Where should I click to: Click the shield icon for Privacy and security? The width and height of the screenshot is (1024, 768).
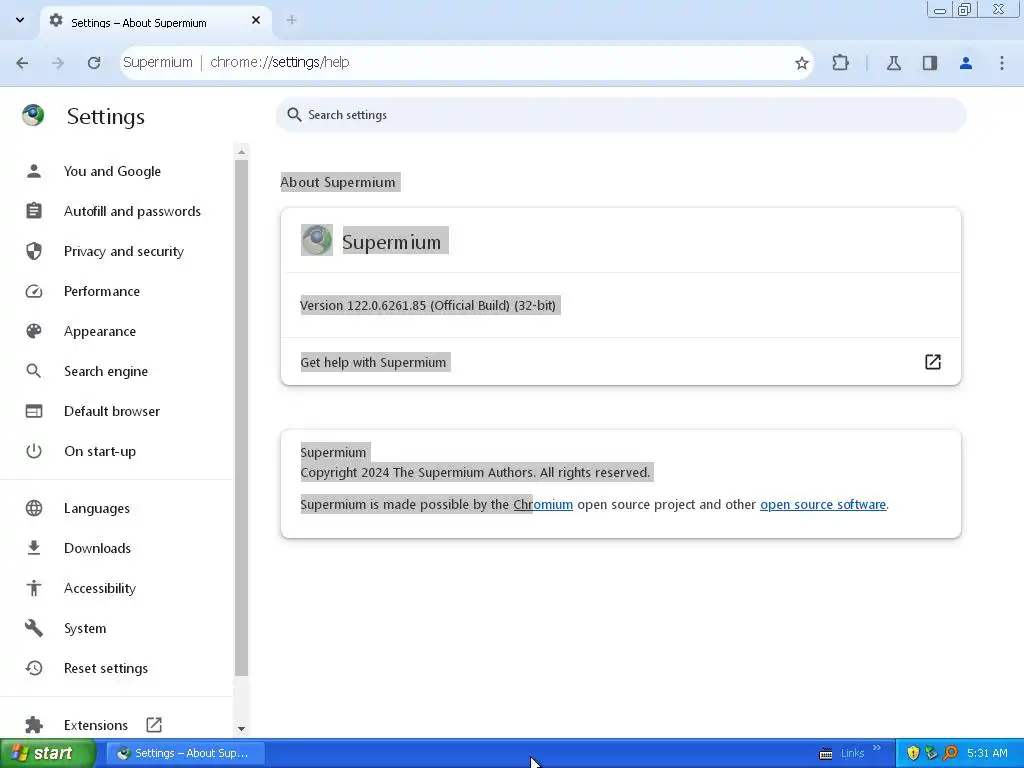pos(34,251)
